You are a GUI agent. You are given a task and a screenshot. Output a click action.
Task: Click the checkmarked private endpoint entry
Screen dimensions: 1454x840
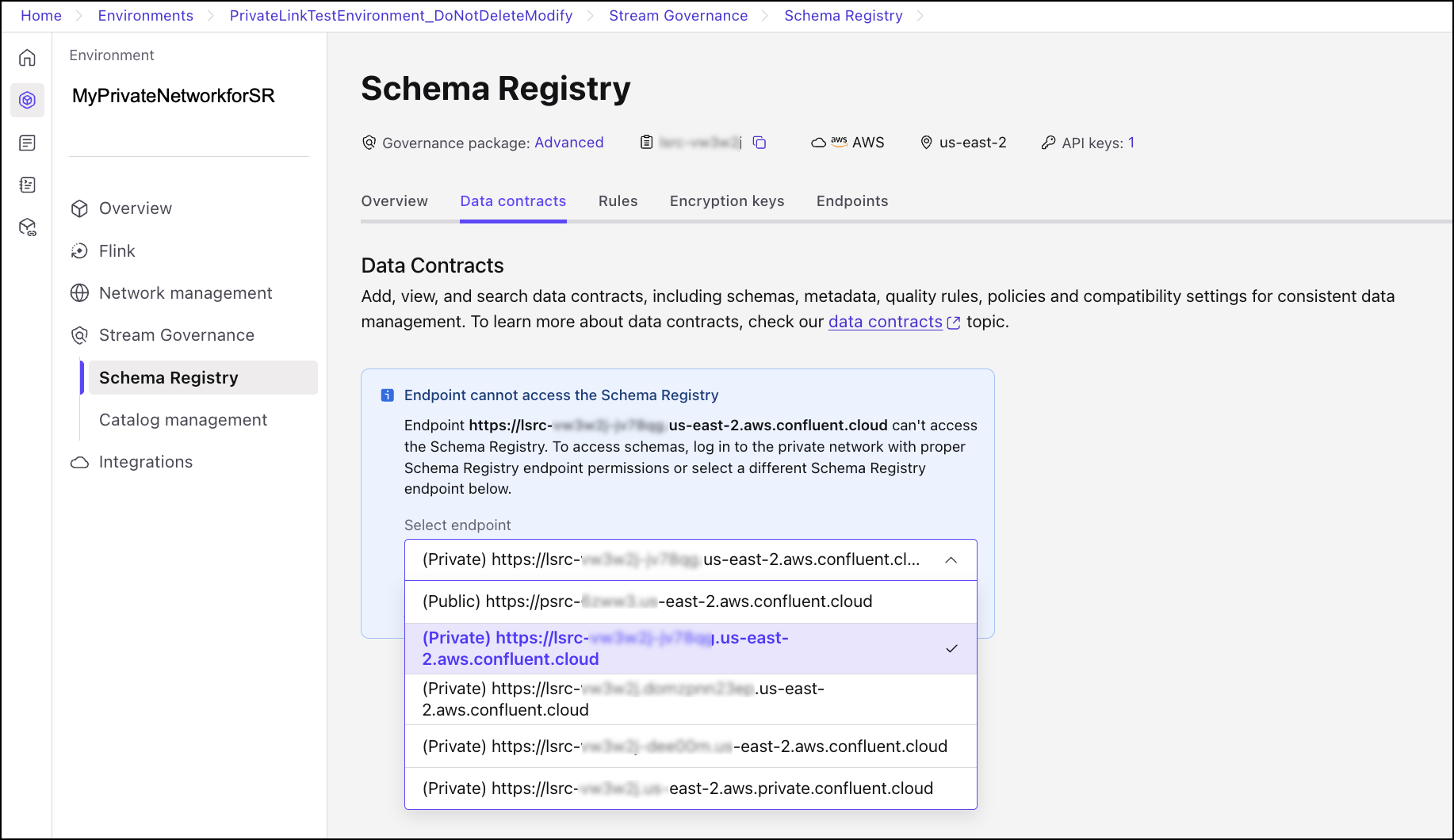coord(605,647)
